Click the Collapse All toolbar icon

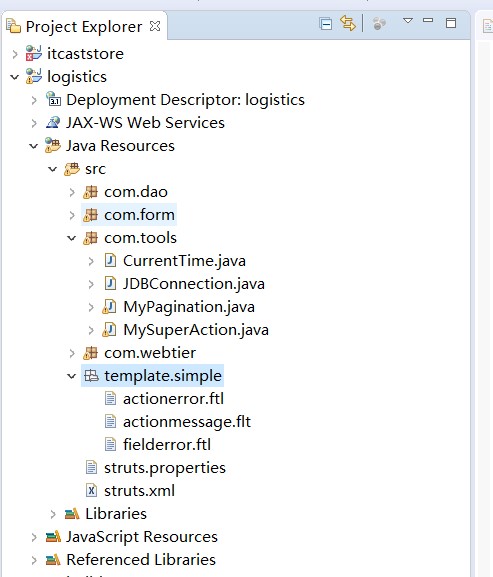tap(325, 24)
